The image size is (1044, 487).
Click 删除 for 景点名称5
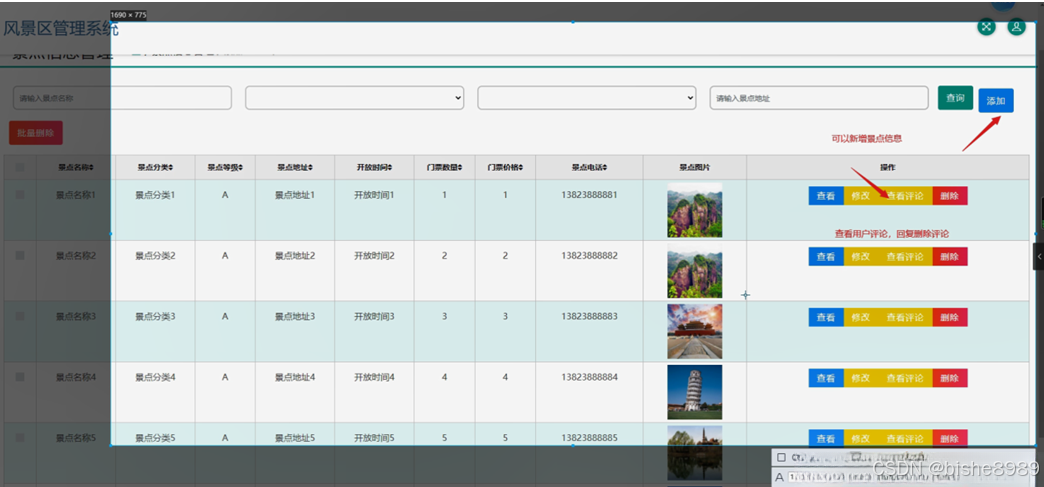[950, 438]
